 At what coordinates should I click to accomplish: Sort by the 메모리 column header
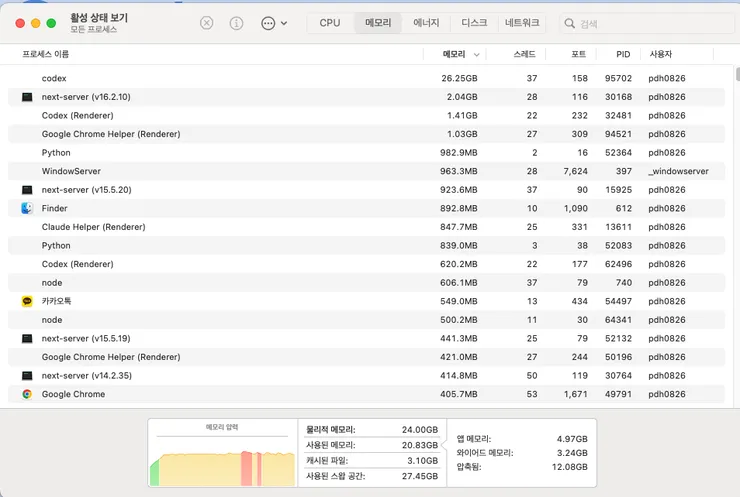454,54
